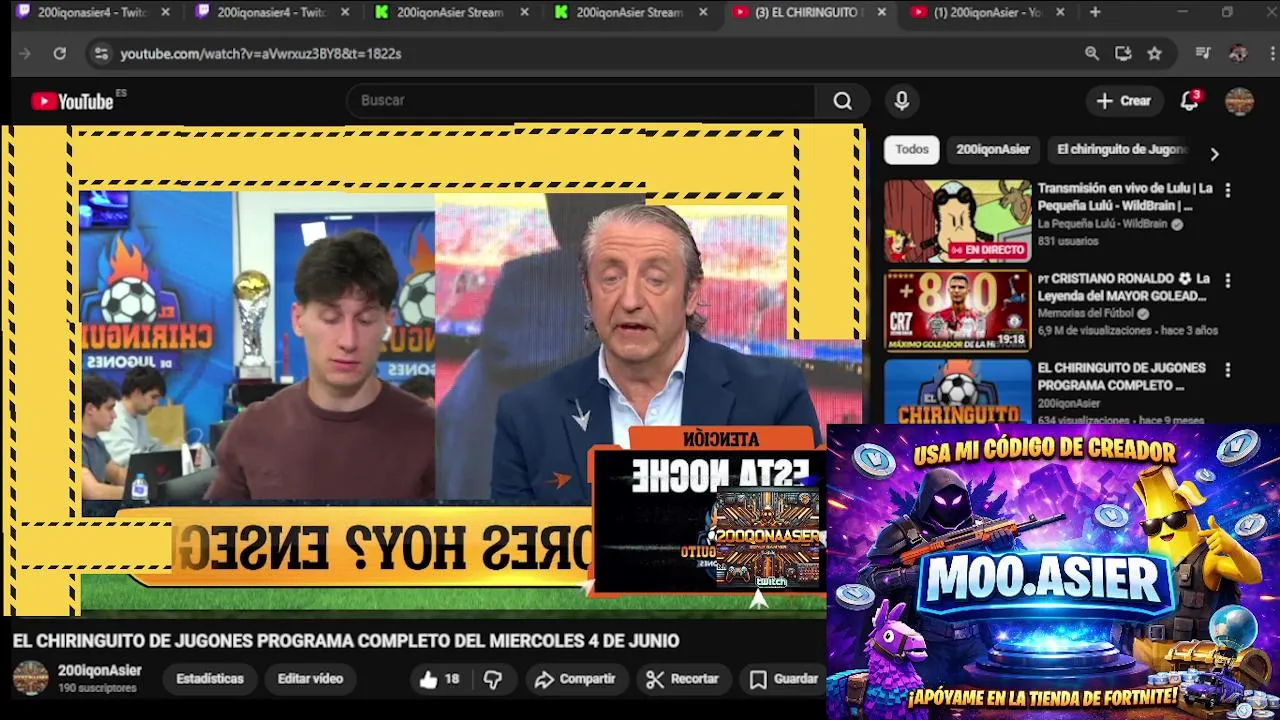Click the Crear button
Image resolution: width=1280 pixels, height=720 pixels.
coord(1124,101)
